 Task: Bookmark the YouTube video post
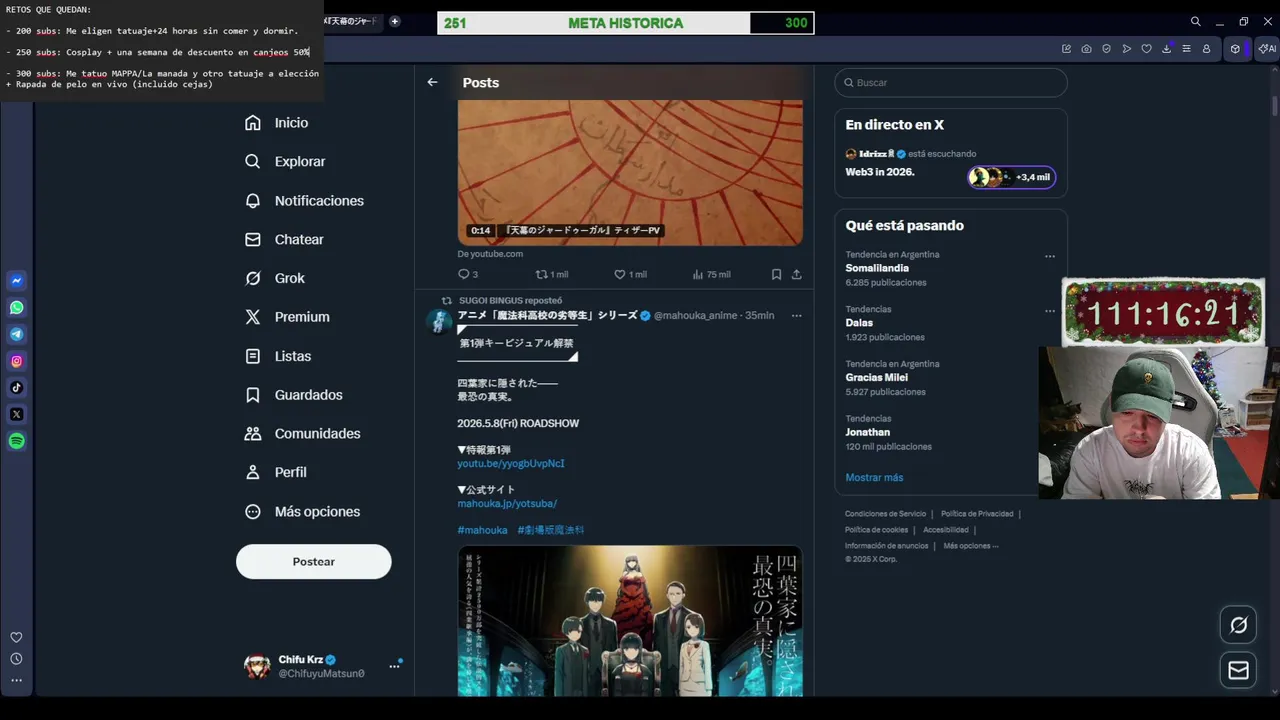click(776, 274)
